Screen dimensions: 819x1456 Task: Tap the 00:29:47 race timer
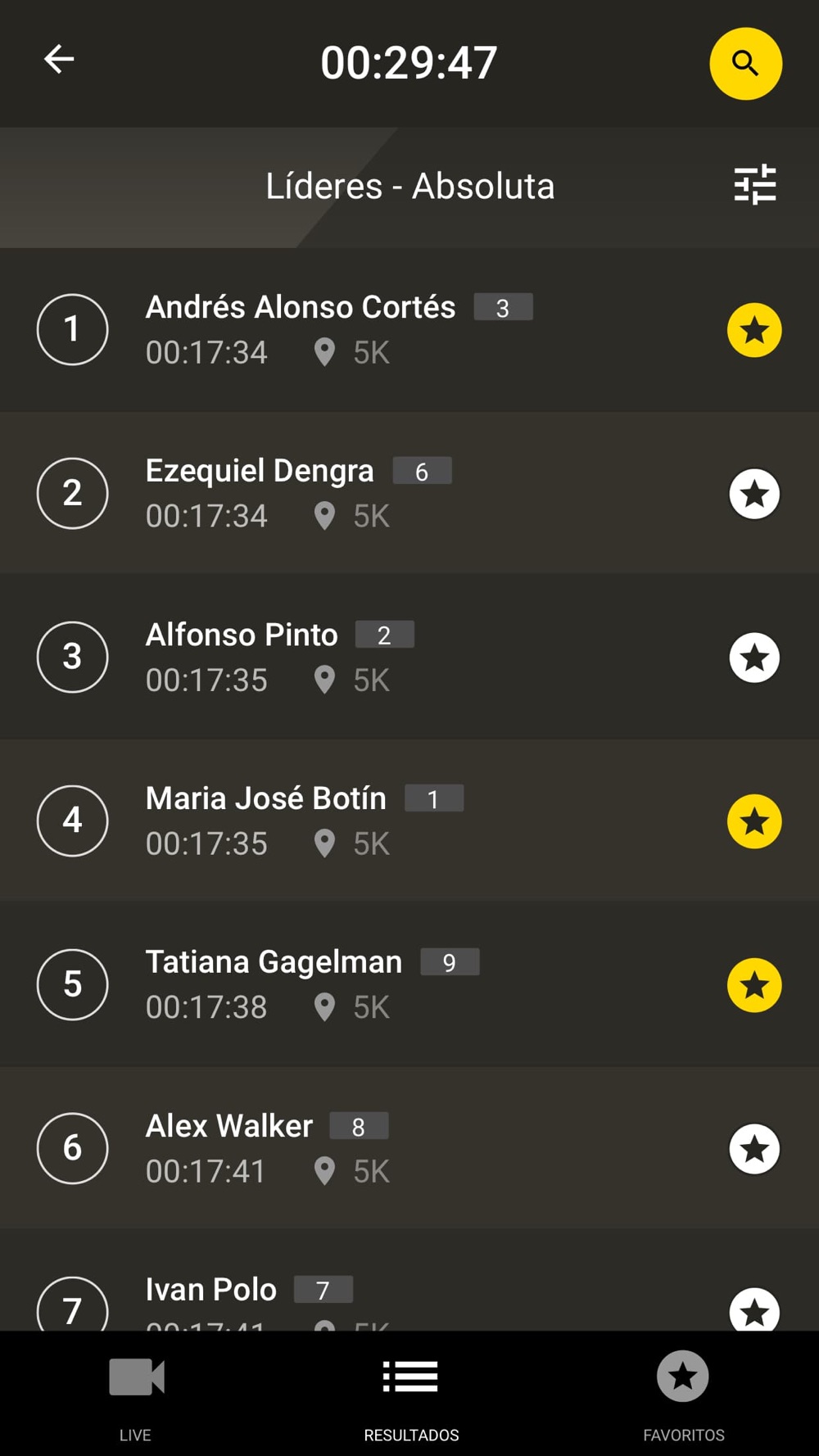(x=409, y=63)
